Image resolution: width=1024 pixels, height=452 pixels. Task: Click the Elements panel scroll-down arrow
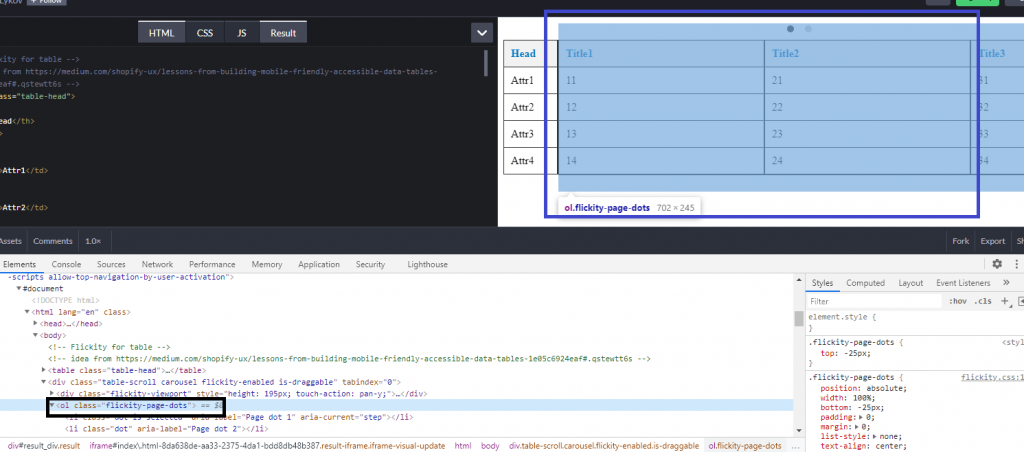click(x=799, y=431)
